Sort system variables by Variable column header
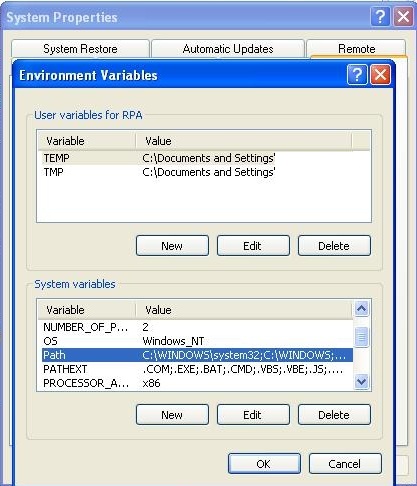 click(x=86, y=310)
